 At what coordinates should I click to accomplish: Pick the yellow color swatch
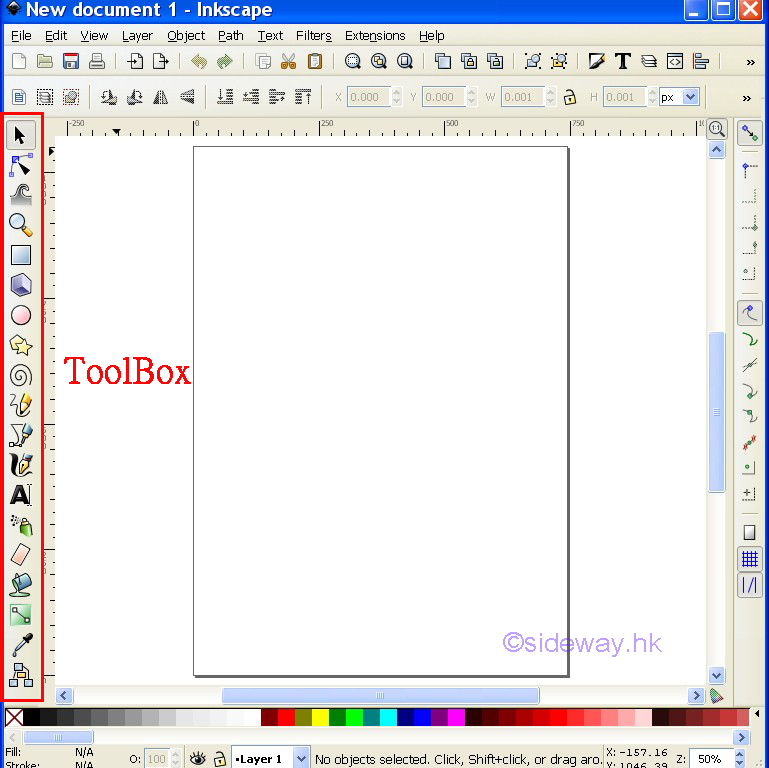(x=320, y=717)
